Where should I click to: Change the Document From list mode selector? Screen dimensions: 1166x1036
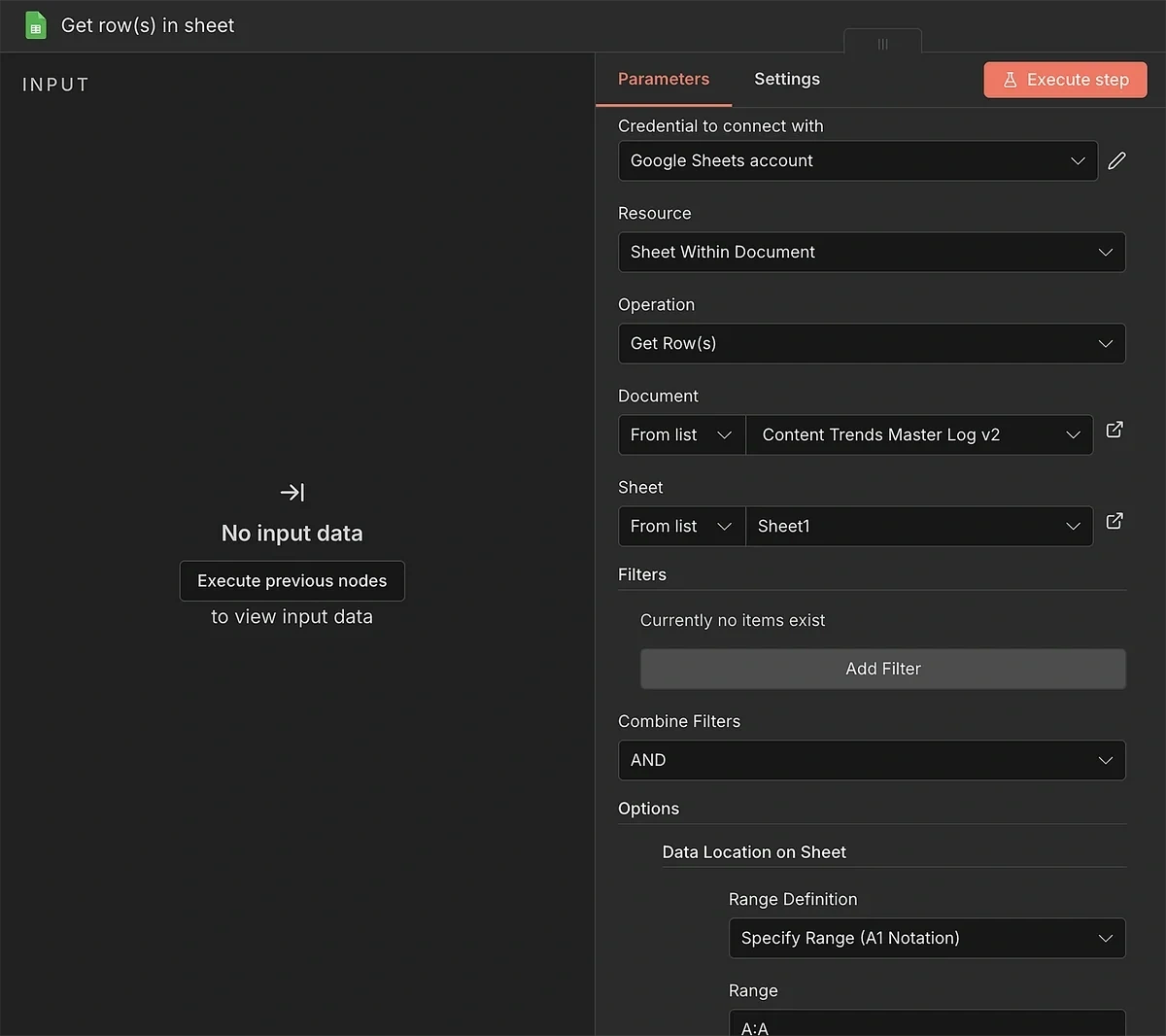click(x=681, y=435)
